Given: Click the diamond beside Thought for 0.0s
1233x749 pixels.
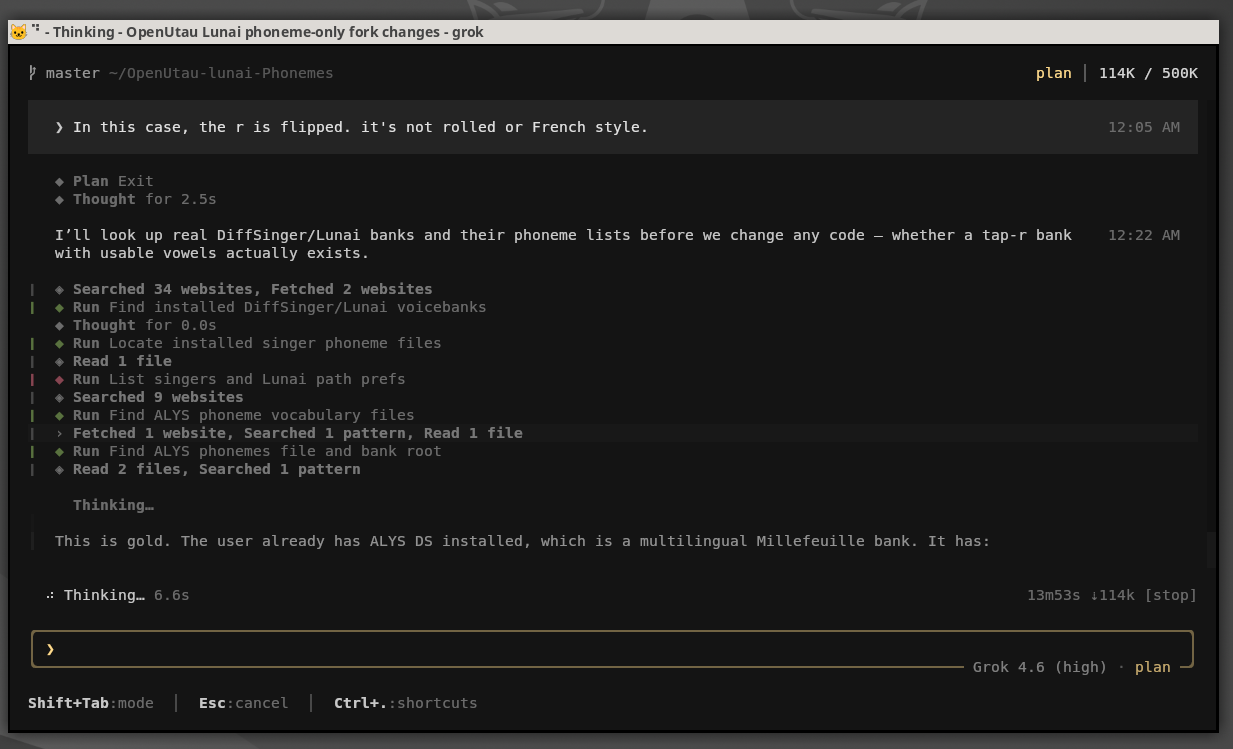Looking at the screenshot, I should tap(60, 325).
